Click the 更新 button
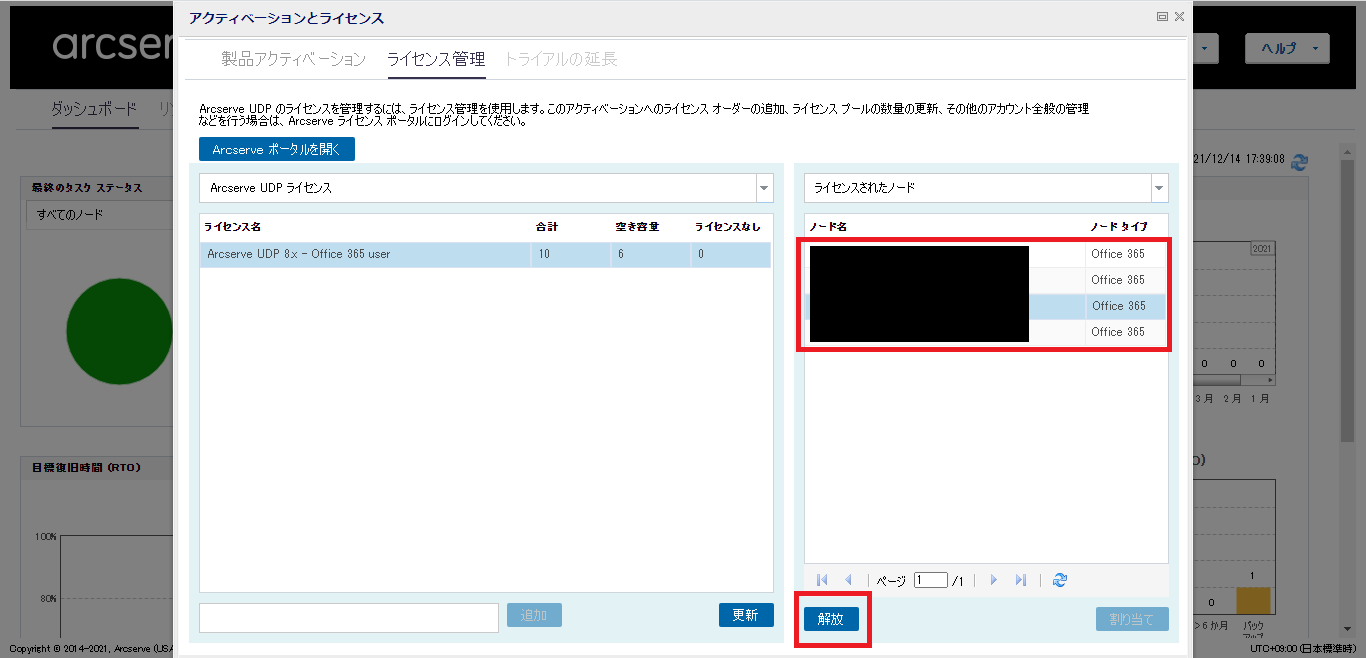Image resolution: width=1366 pixels, height=658 pixels. [x=746, y=615]
